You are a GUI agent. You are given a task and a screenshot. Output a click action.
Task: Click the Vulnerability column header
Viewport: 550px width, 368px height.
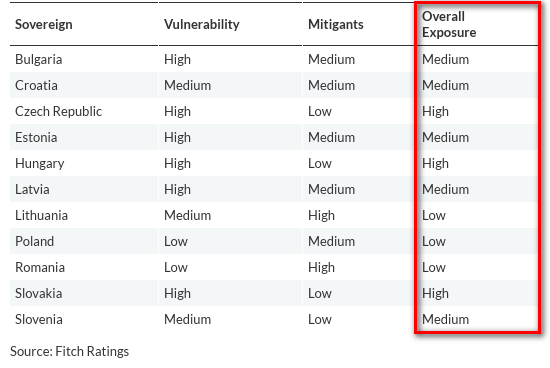202,25
